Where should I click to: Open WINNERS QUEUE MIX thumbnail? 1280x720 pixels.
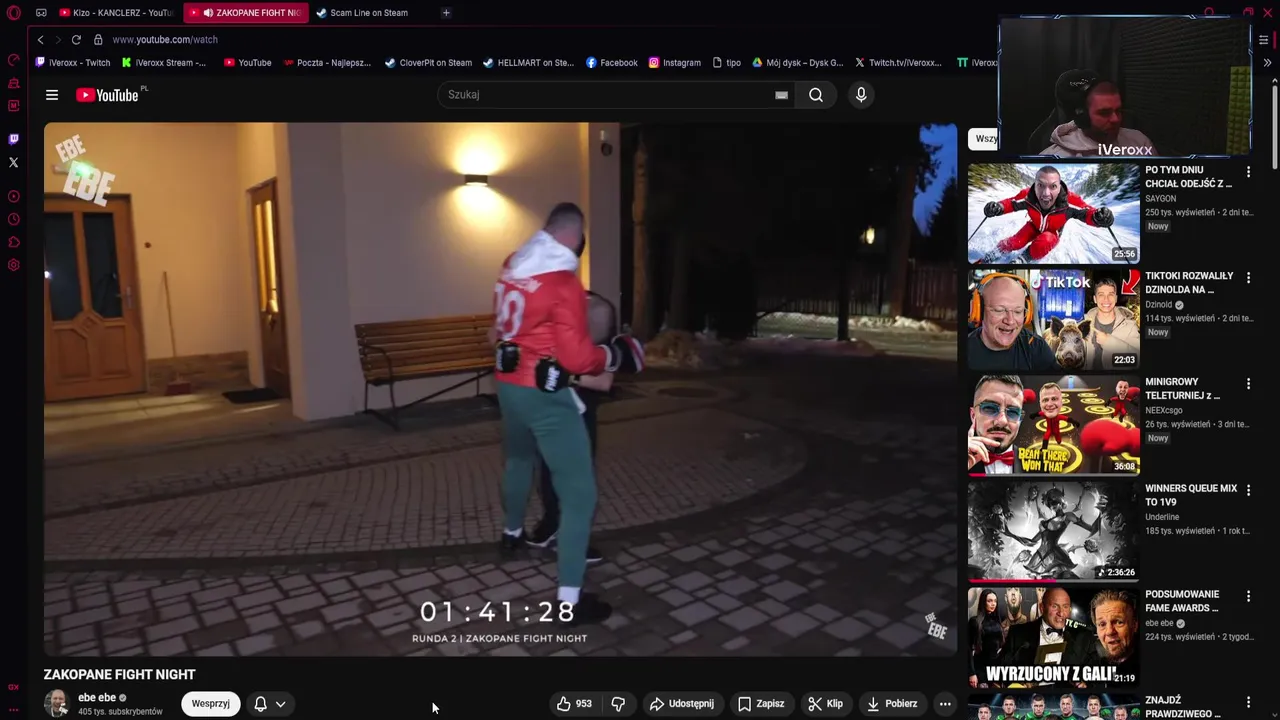coord(1054,531)
